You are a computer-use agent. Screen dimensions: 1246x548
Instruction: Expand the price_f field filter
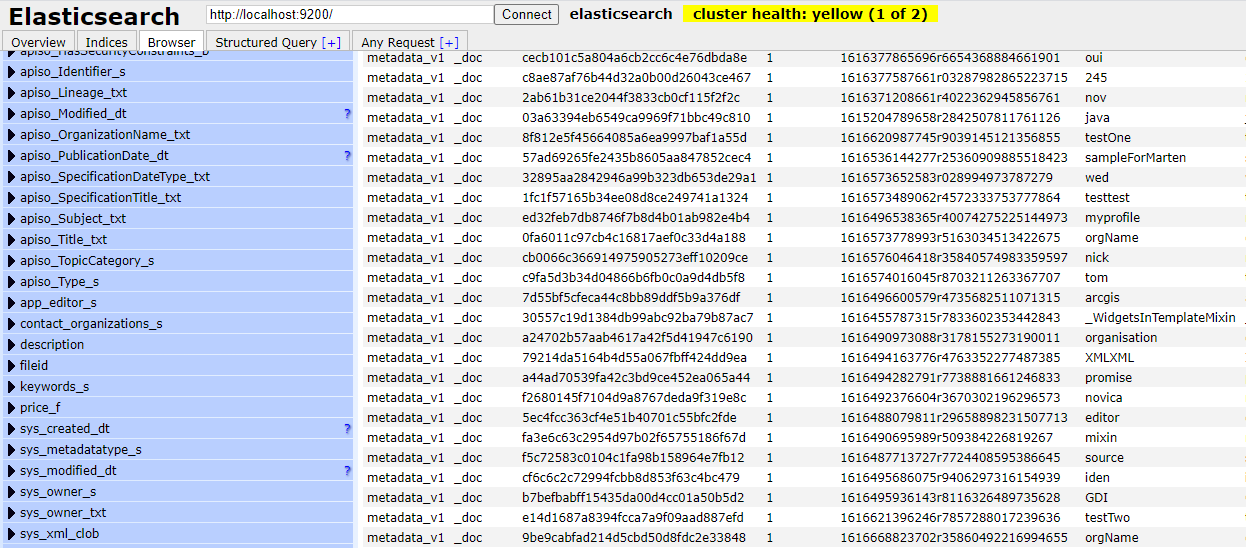pyautogui.click(x=178, y=408)
